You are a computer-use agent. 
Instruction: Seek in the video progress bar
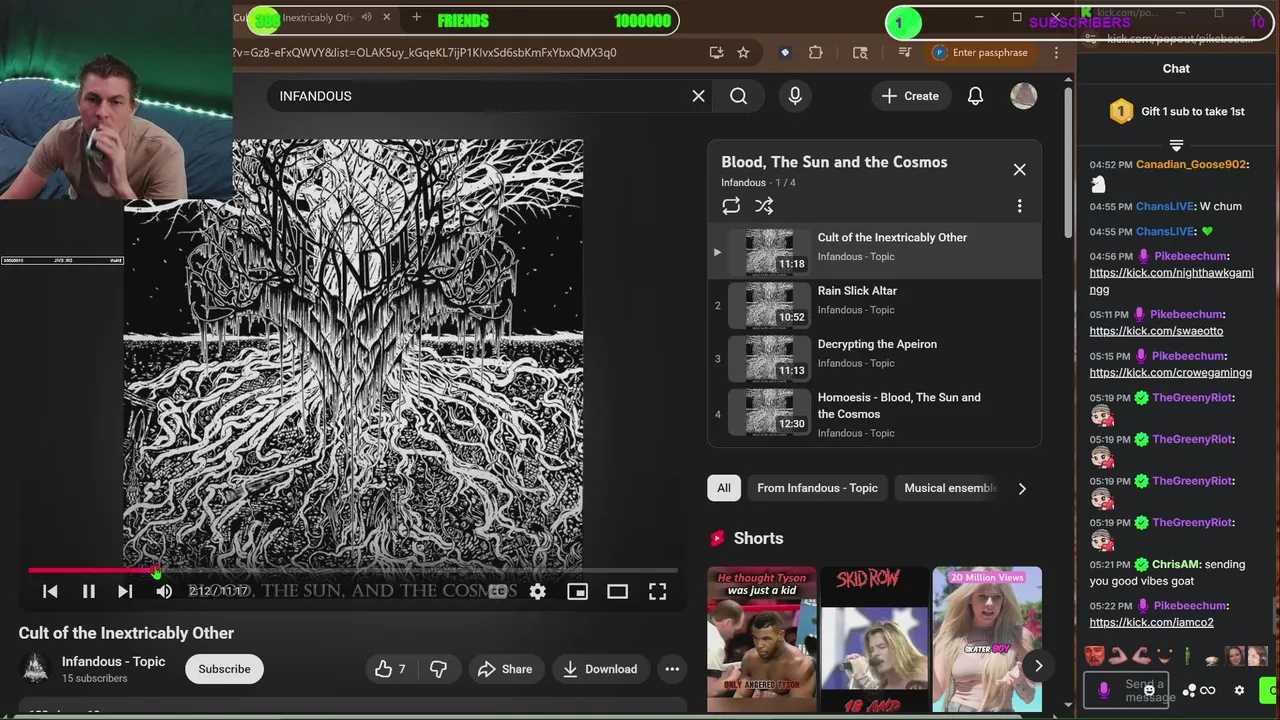[352, 571]
